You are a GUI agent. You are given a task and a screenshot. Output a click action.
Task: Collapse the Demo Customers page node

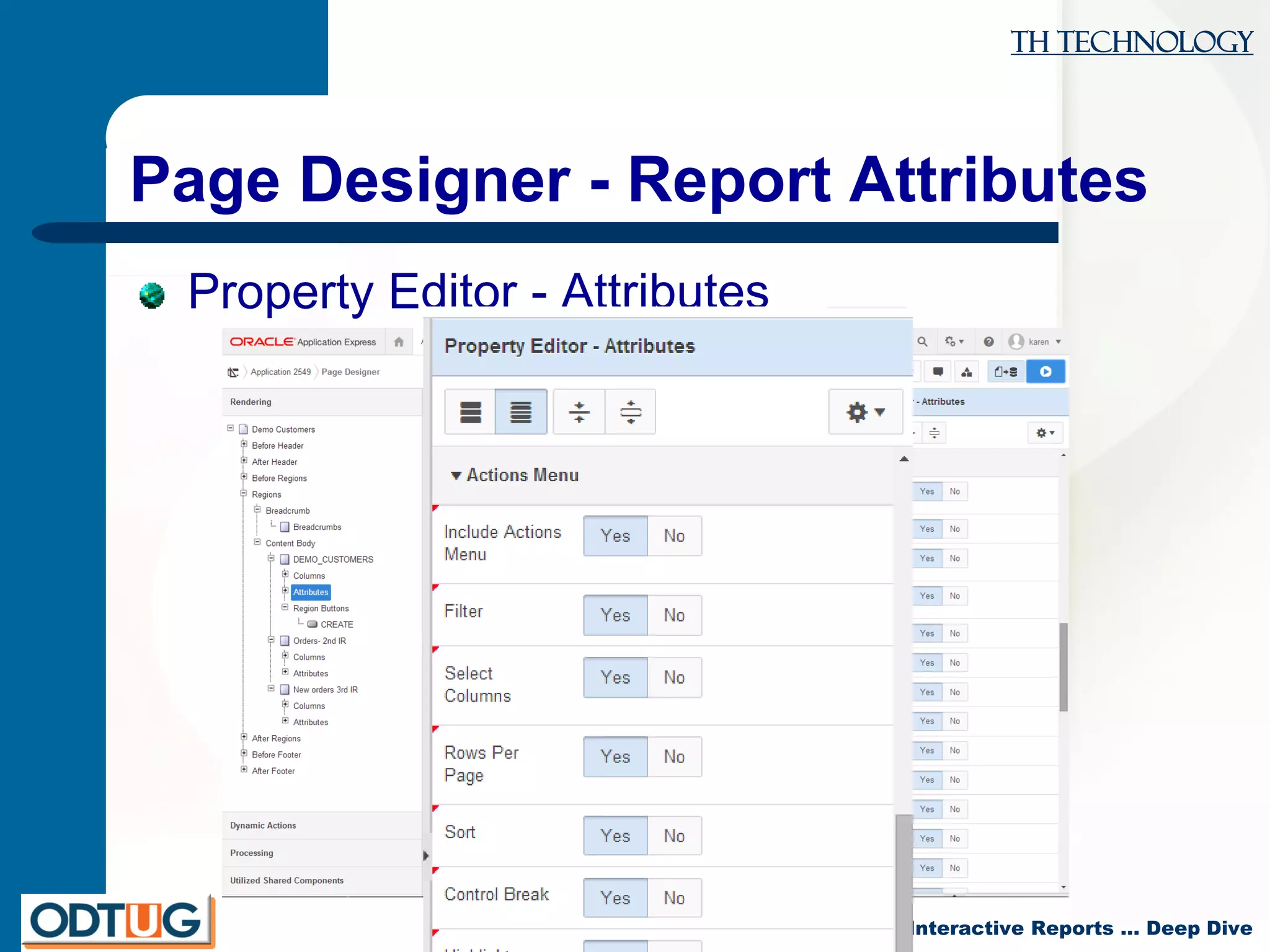tap(231, 428)
